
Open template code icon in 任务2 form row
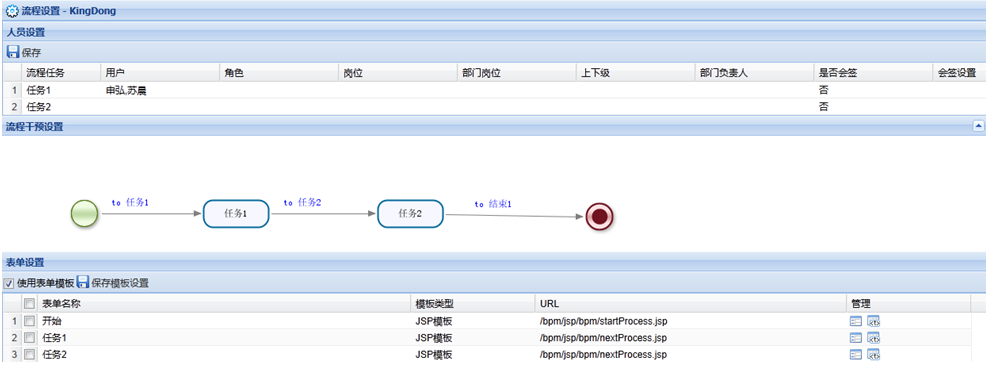pos(873,355)
